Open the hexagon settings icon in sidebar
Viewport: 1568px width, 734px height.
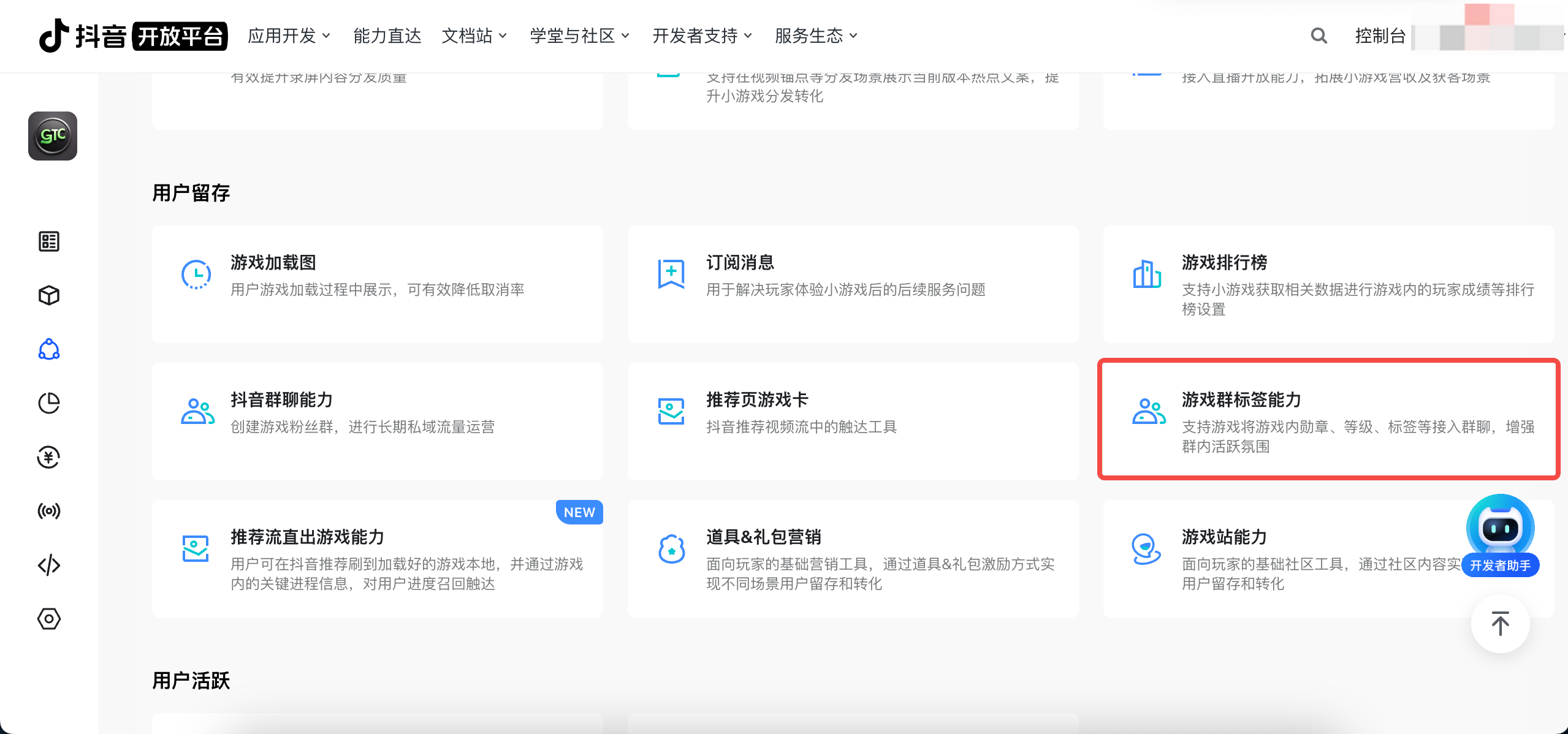49,619
